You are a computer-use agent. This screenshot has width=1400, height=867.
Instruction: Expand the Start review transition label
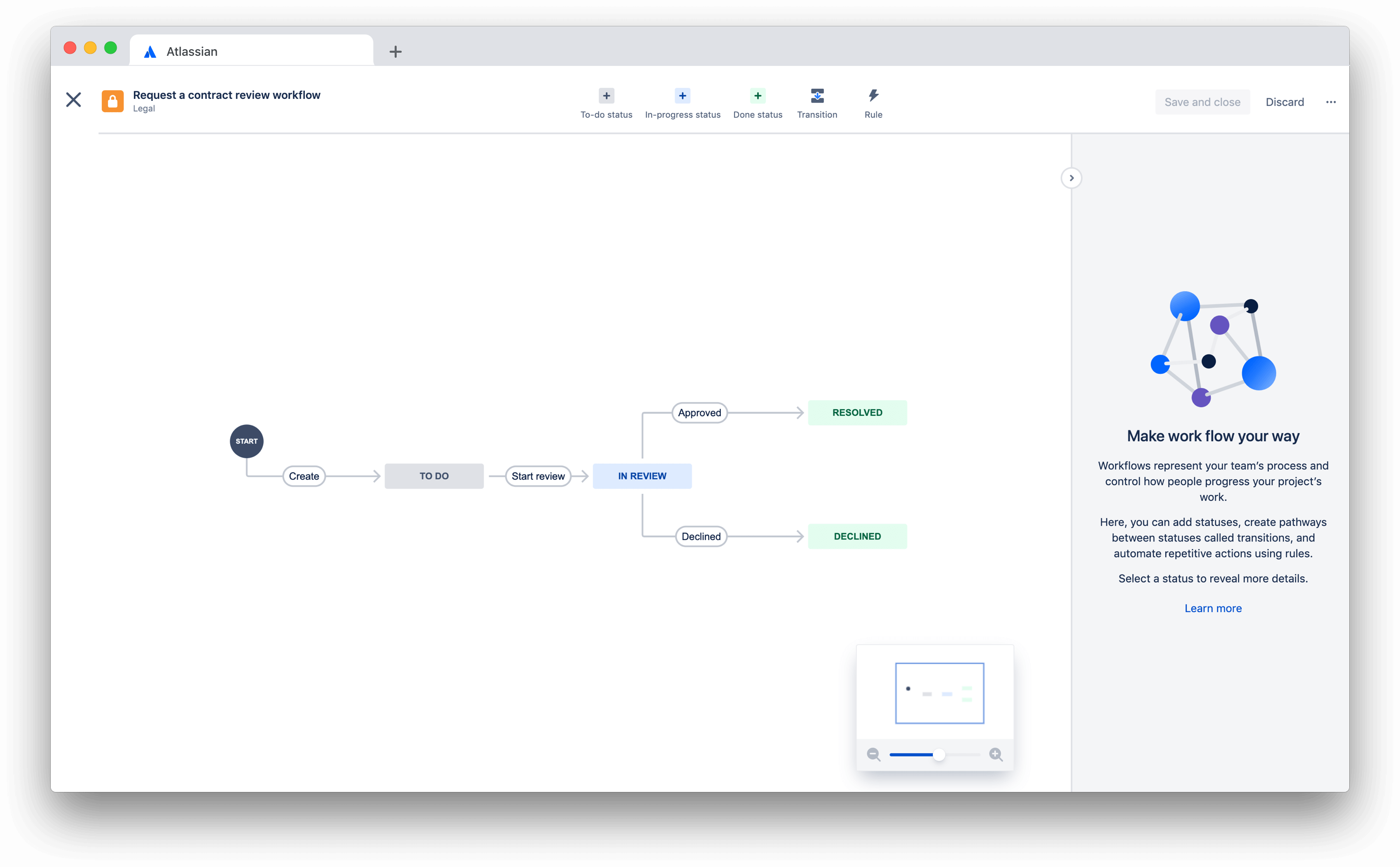[537, 476]
